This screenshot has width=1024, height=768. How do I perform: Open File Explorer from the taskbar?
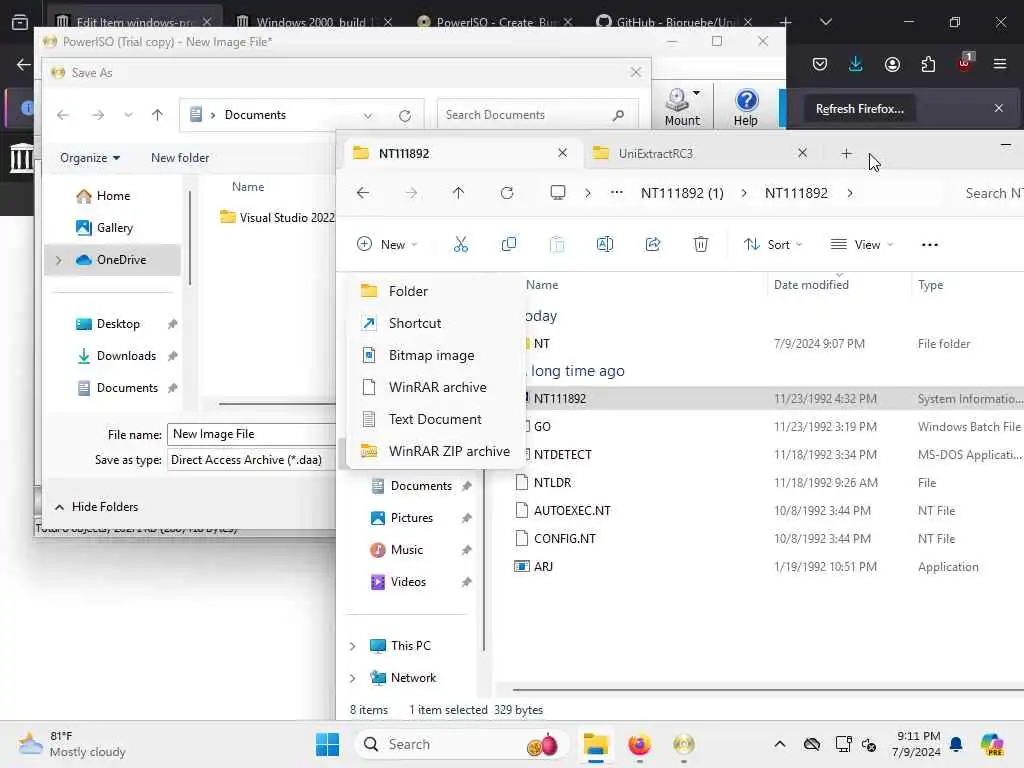click(596, 744)
